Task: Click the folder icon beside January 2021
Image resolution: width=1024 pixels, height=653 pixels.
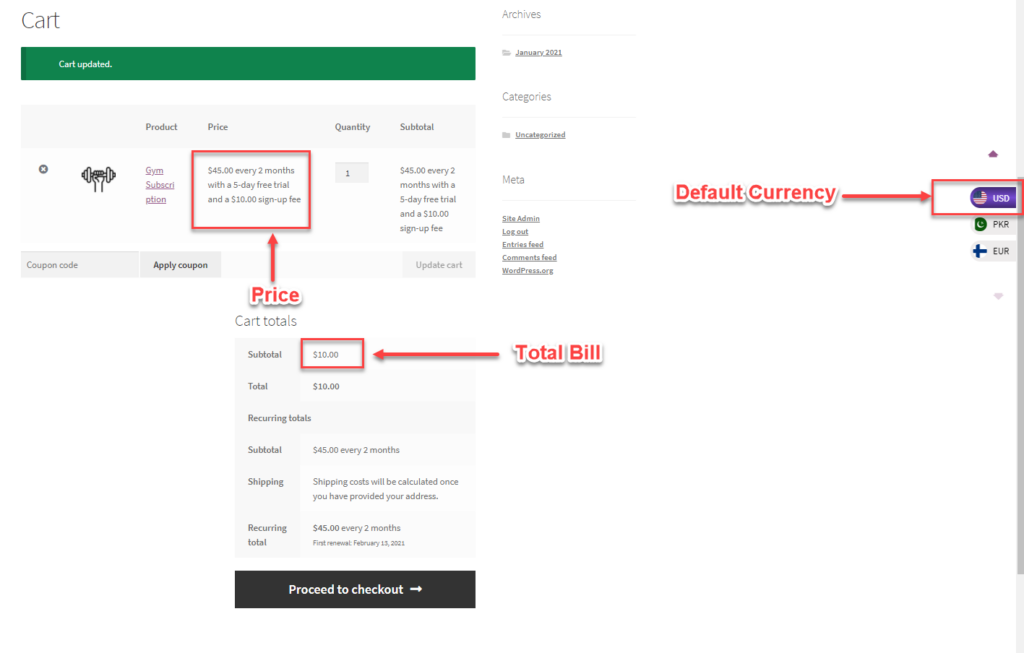Action: click(506, 53)
